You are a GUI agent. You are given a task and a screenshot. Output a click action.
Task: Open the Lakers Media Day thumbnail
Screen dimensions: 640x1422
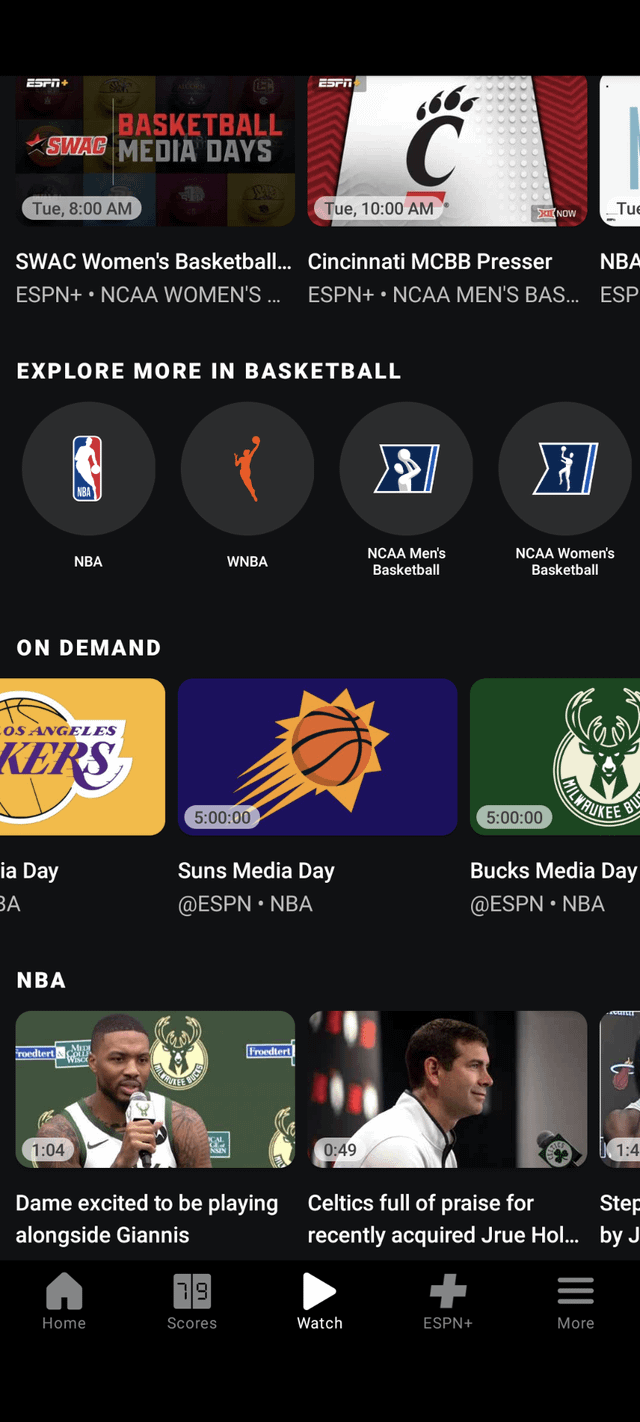pyautogui.click(x=82, y=757)
